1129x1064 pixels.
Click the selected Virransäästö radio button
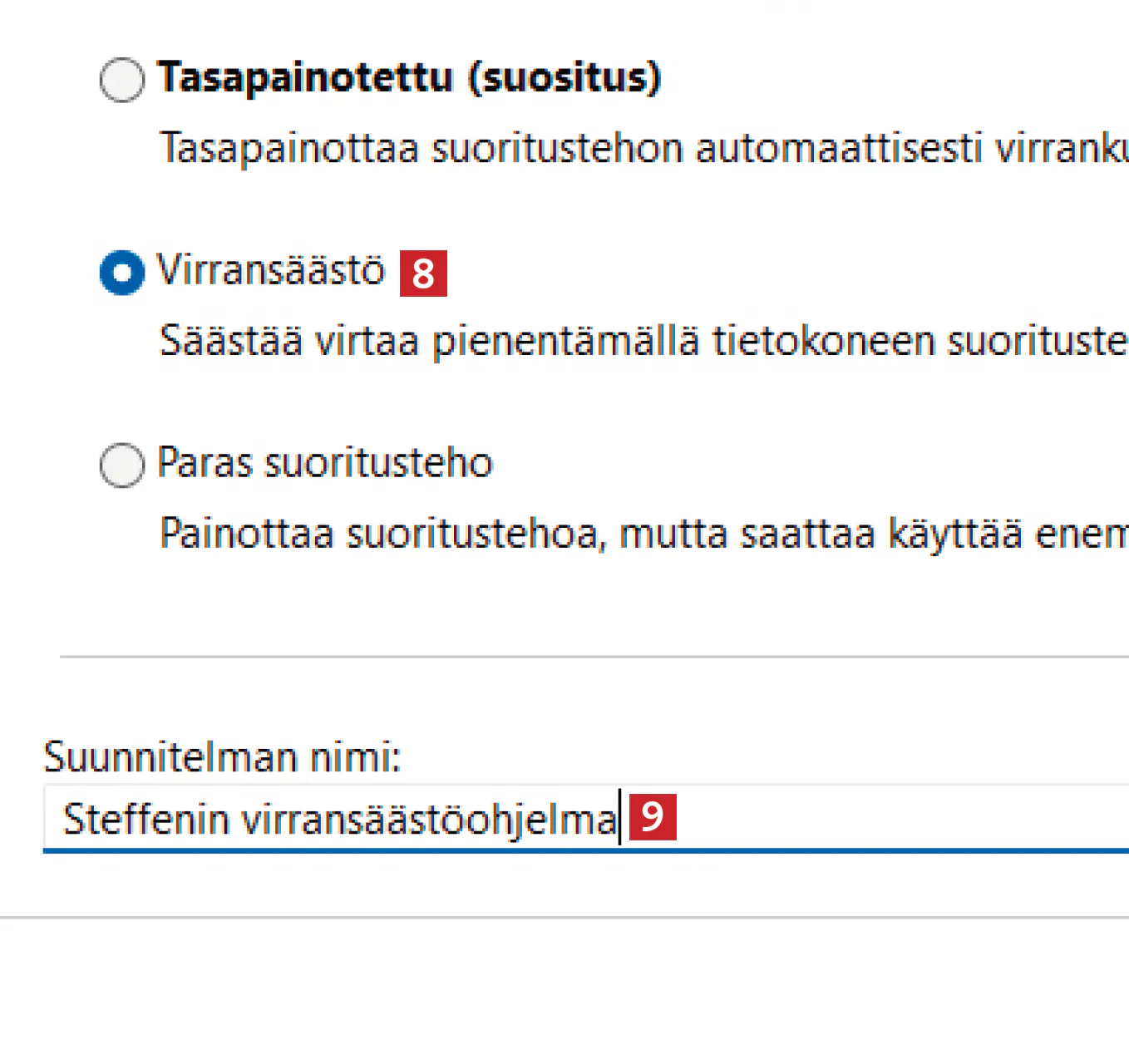(122, 273)
